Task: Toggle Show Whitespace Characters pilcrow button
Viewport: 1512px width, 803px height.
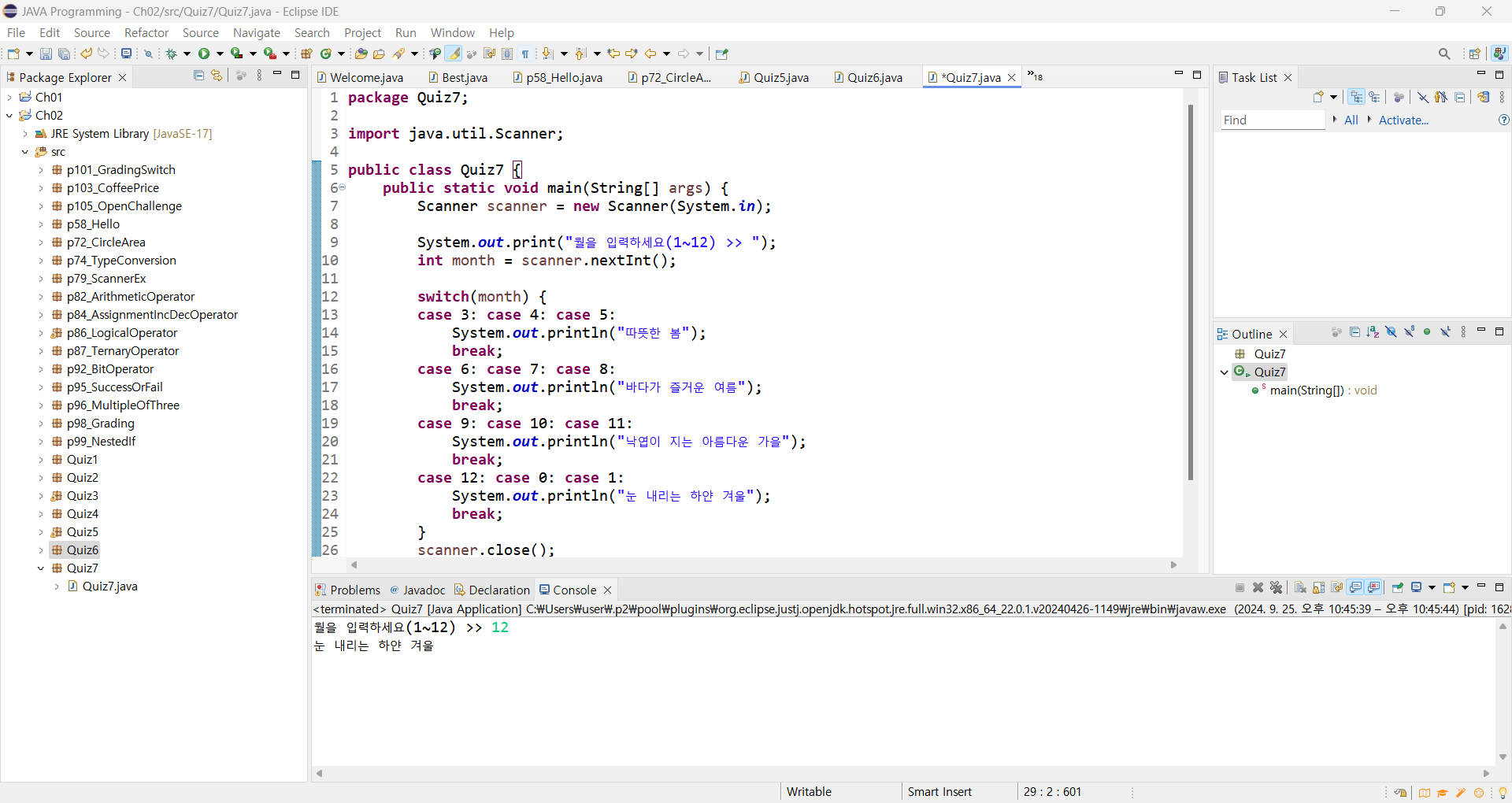Action: tap(525, 54)
